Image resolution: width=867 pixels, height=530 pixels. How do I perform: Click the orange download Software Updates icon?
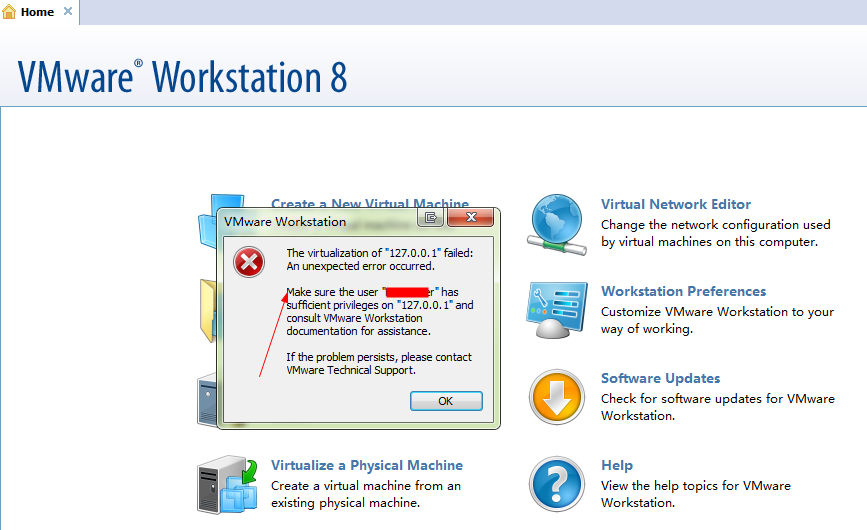point(557,397)
